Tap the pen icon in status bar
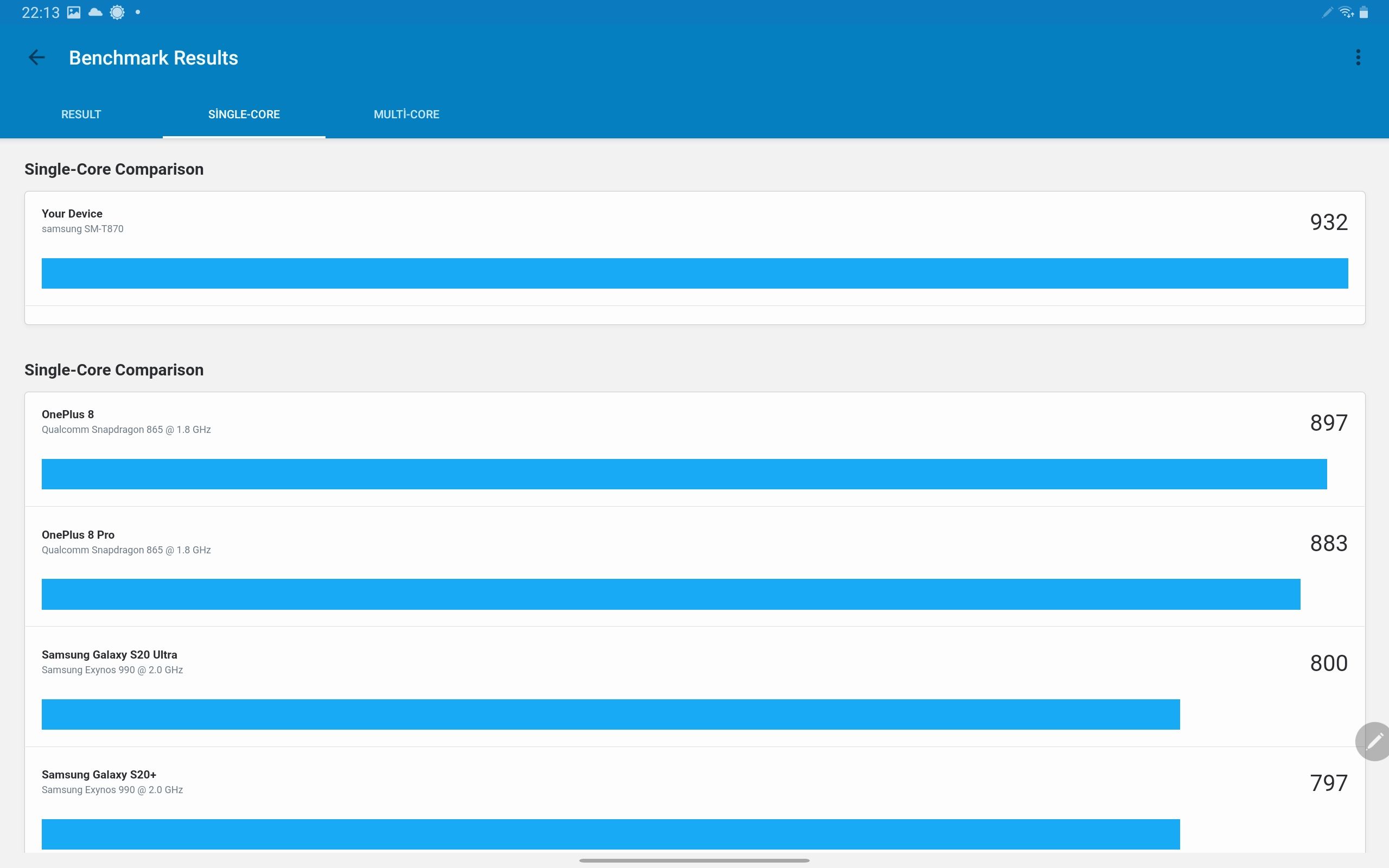 pyautogui.click(x=1327, y=12)
